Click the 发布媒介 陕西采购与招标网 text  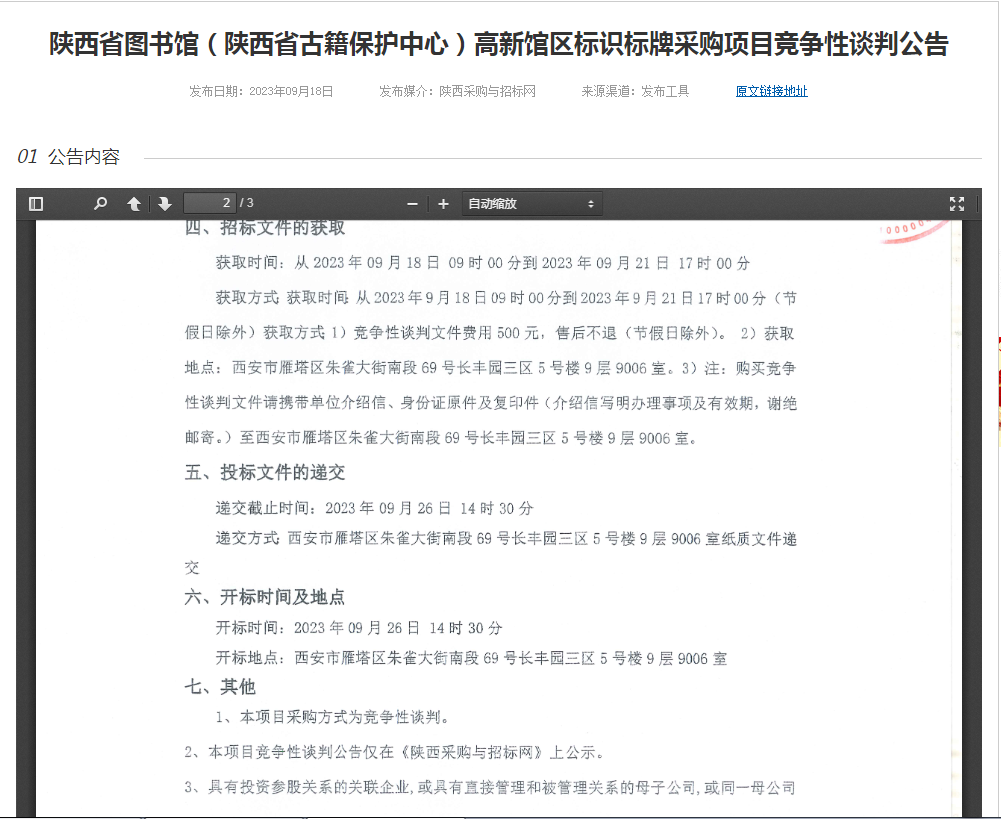(457, 91)
